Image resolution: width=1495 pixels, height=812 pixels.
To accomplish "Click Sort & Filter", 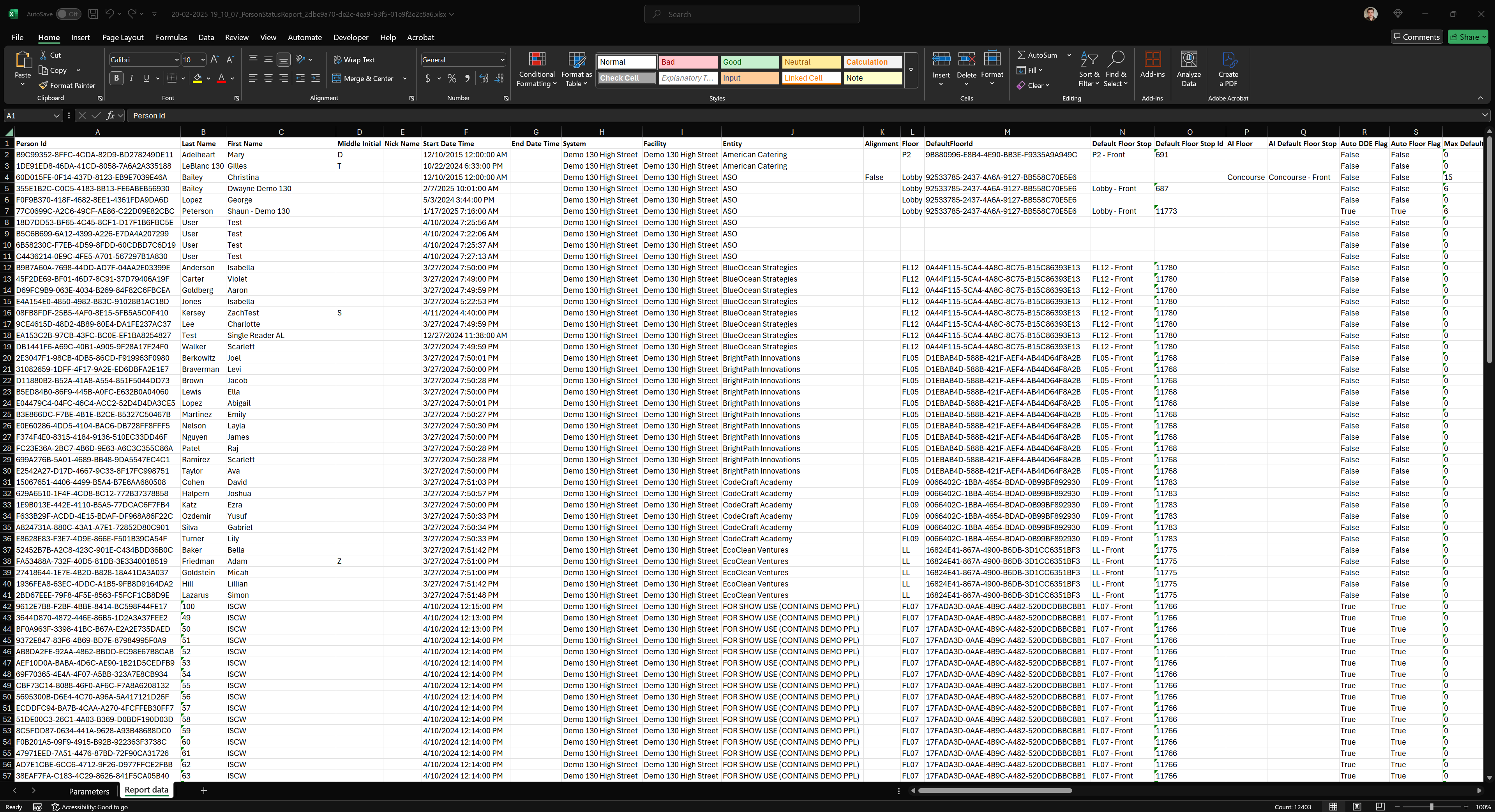I will click(x=1089, y=70).
